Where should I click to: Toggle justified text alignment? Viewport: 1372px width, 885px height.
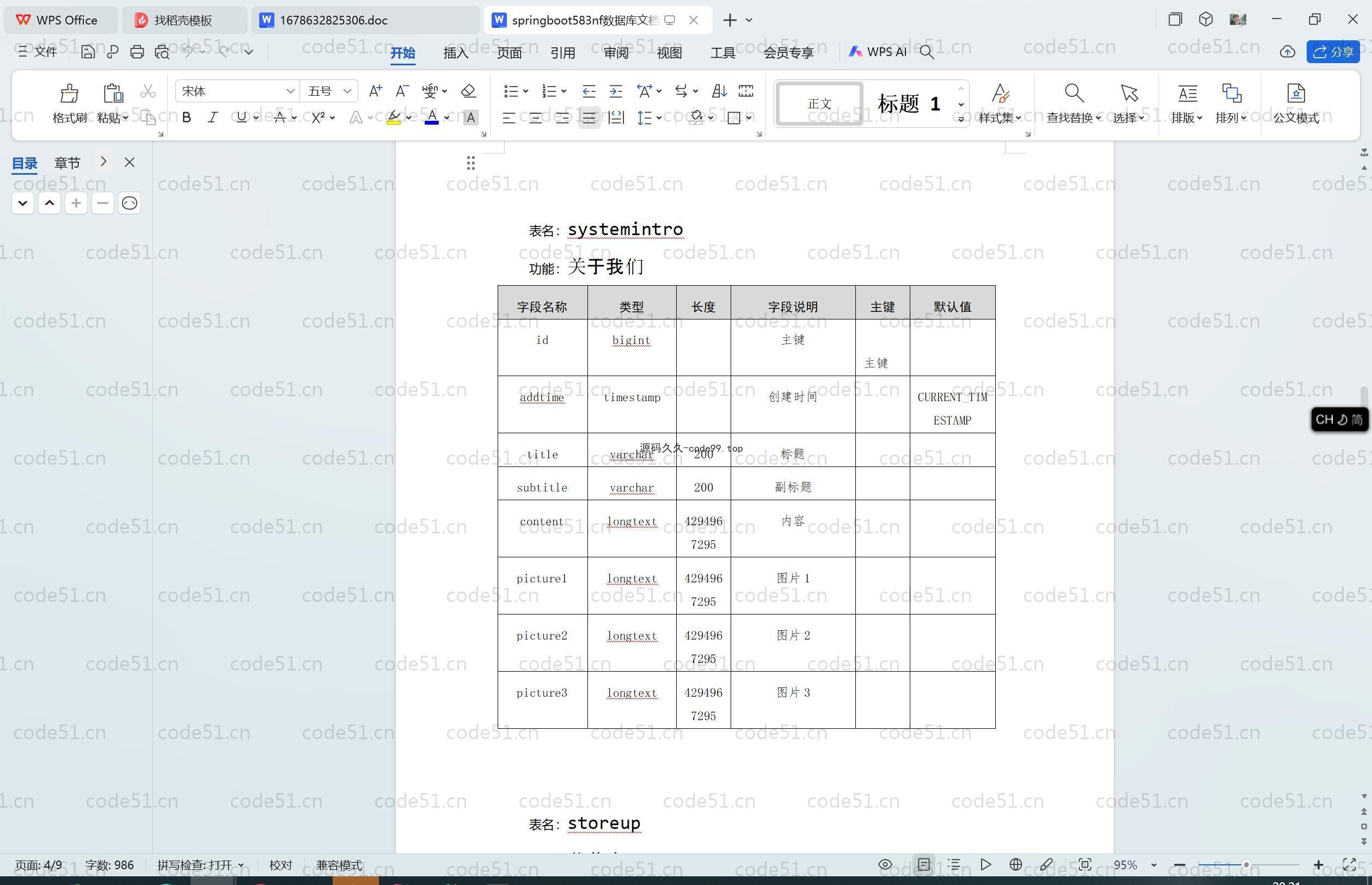click(589, 118)
